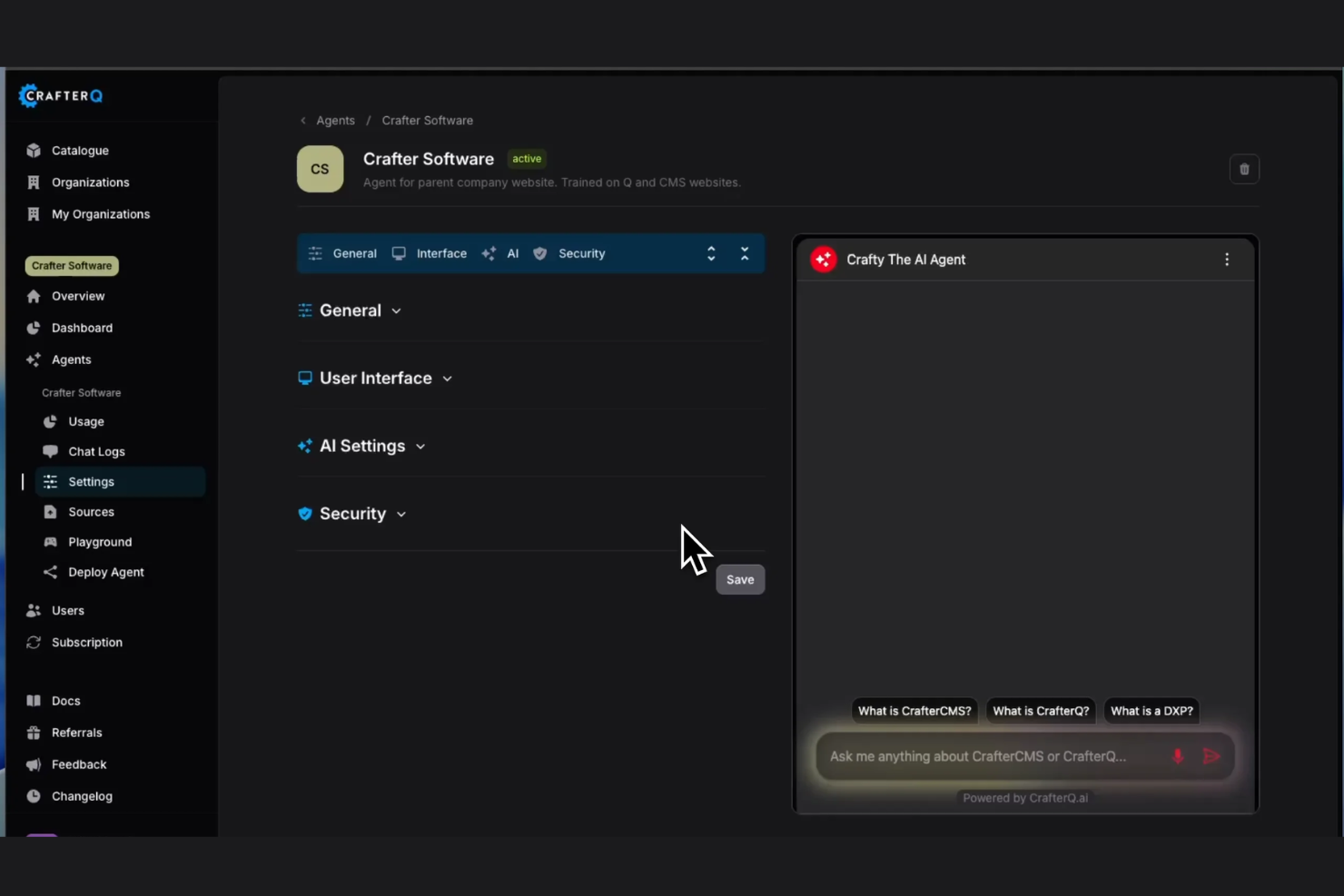Click agent description text
This screenshot has height=896, width=1344.
pos(552,182)
